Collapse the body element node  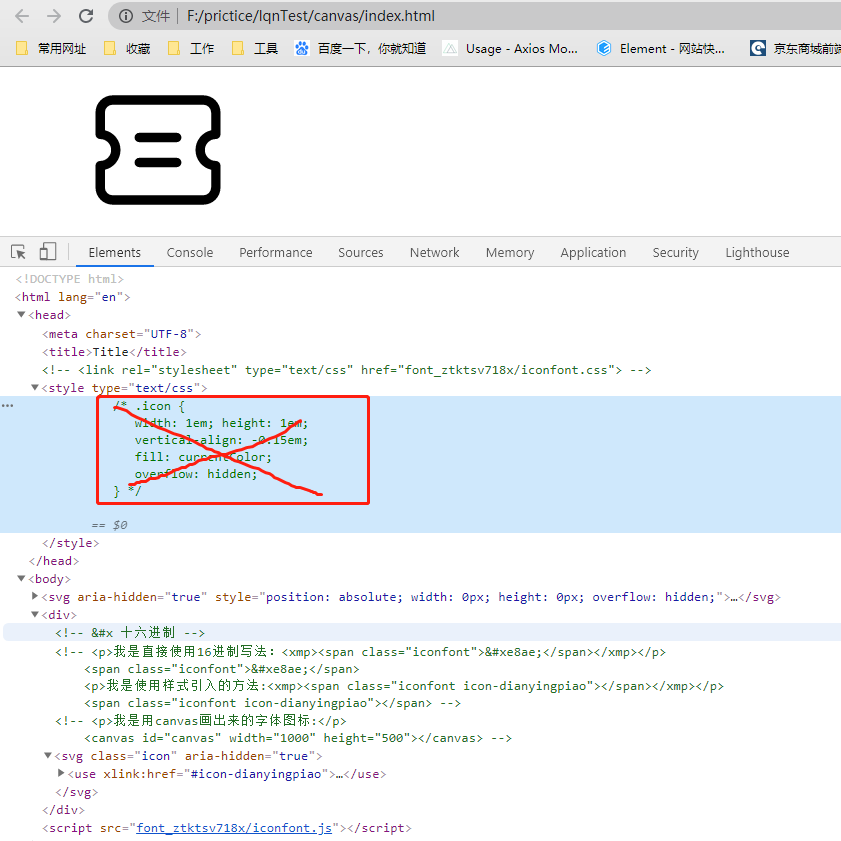(x=21, y=578)
